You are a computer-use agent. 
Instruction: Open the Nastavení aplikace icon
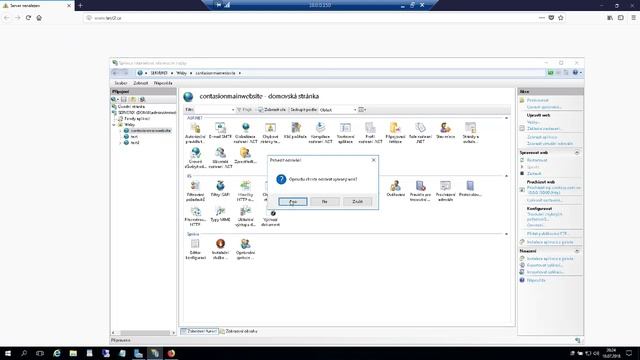coord(345,132)
